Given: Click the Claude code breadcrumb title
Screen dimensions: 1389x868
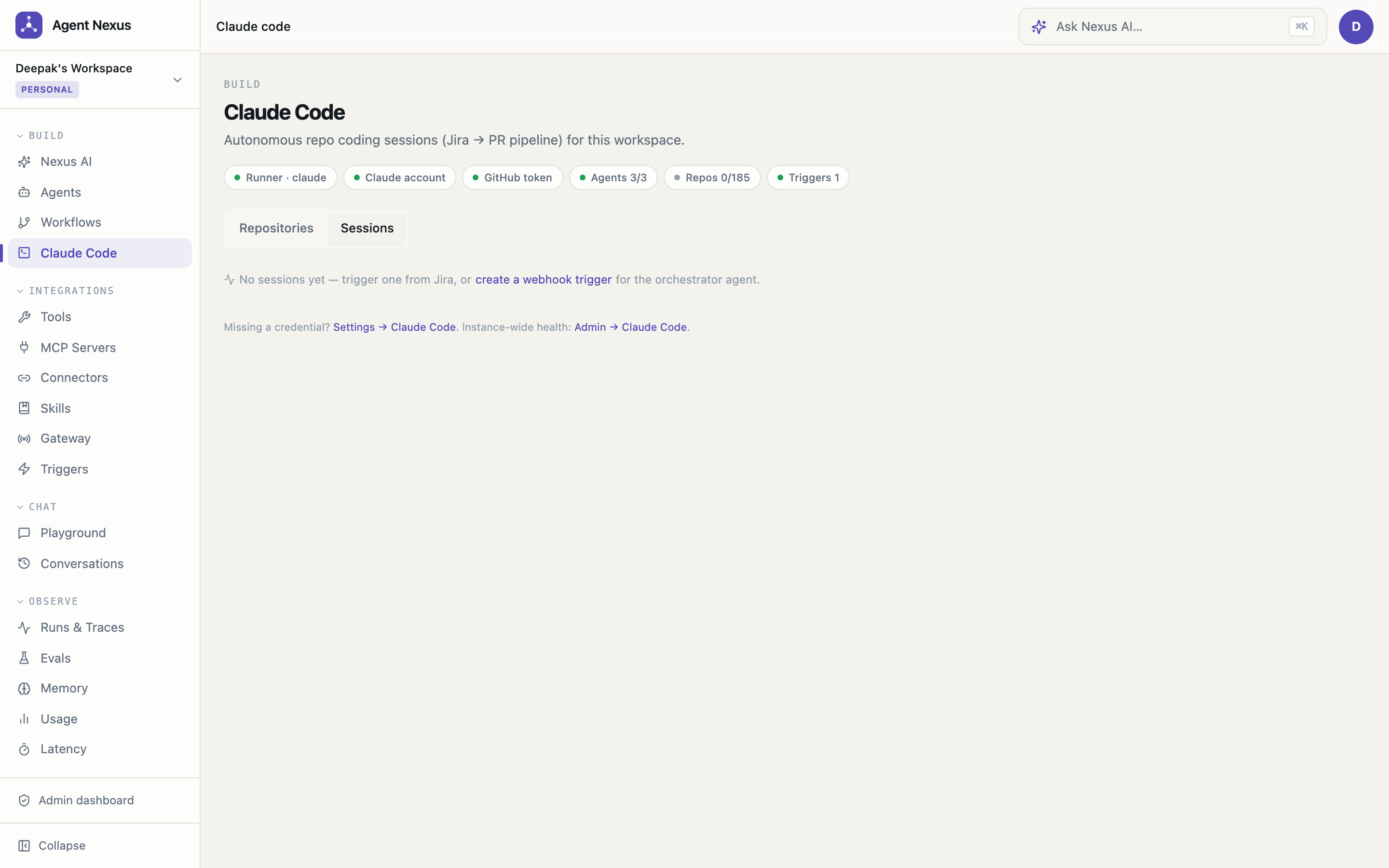Looking at the screenshot, I should (253, 27).
